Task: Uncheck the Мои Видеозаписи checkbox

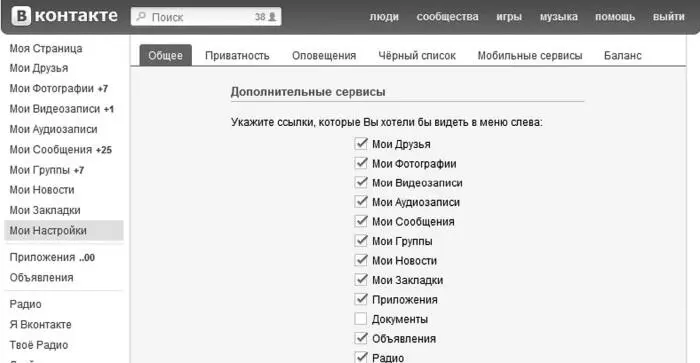Action: tap(361, 183)
